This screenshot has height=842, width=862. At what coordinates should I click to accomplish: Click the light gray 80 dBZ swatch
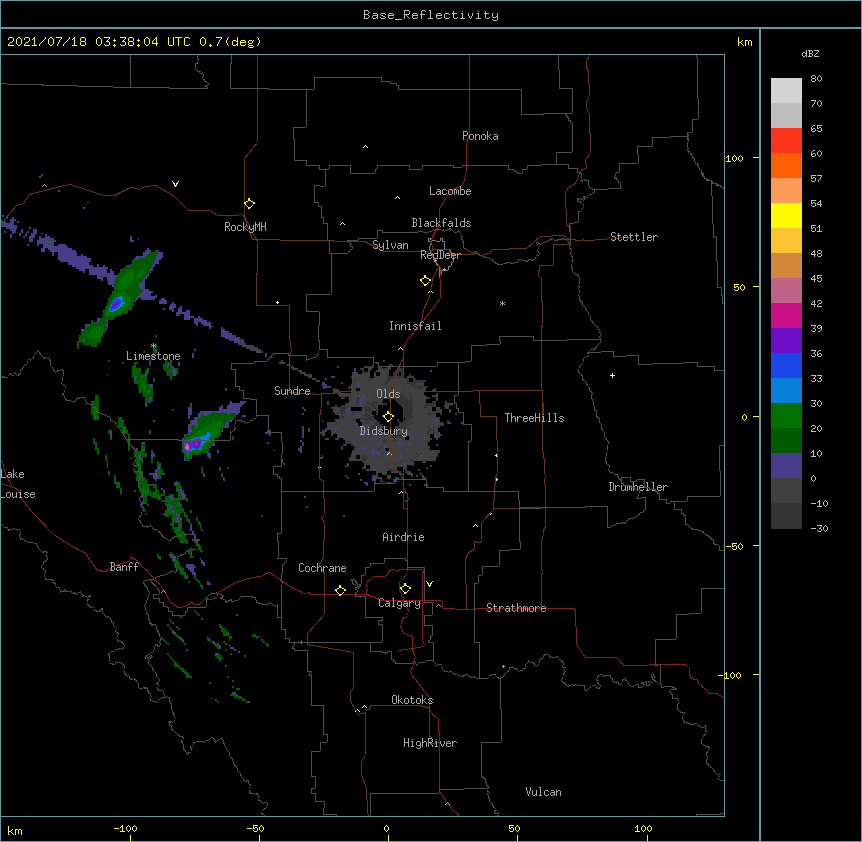[x=786, y=91]
